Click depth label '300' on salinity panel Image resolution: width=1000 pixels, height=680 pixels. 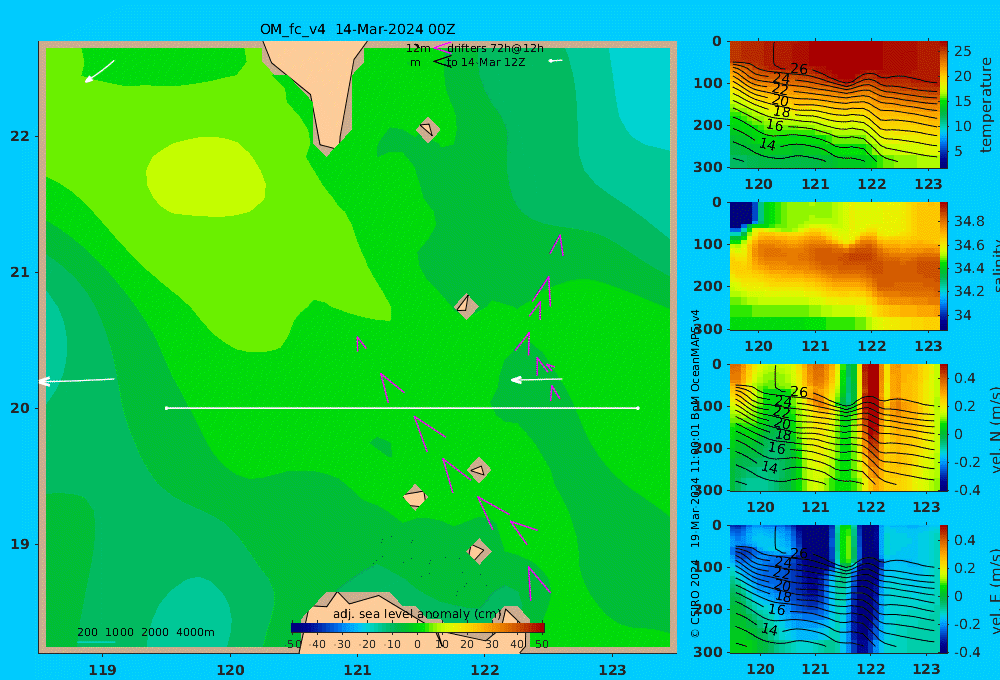(x=708, y=329)
